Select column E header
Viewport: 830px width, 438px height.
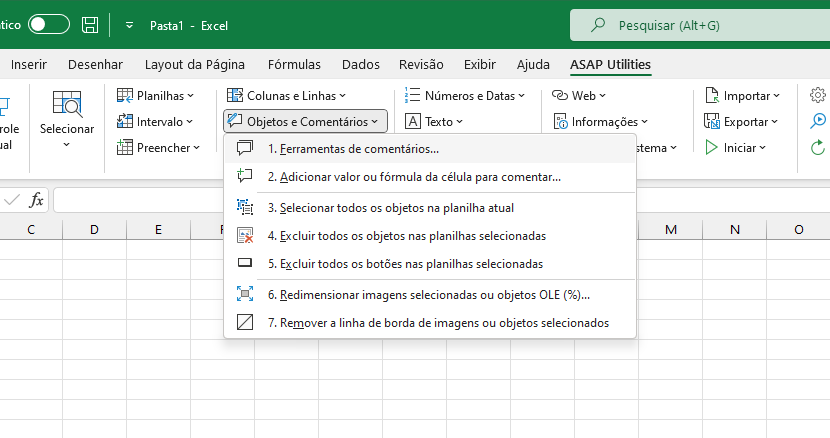tap(158, 229)
